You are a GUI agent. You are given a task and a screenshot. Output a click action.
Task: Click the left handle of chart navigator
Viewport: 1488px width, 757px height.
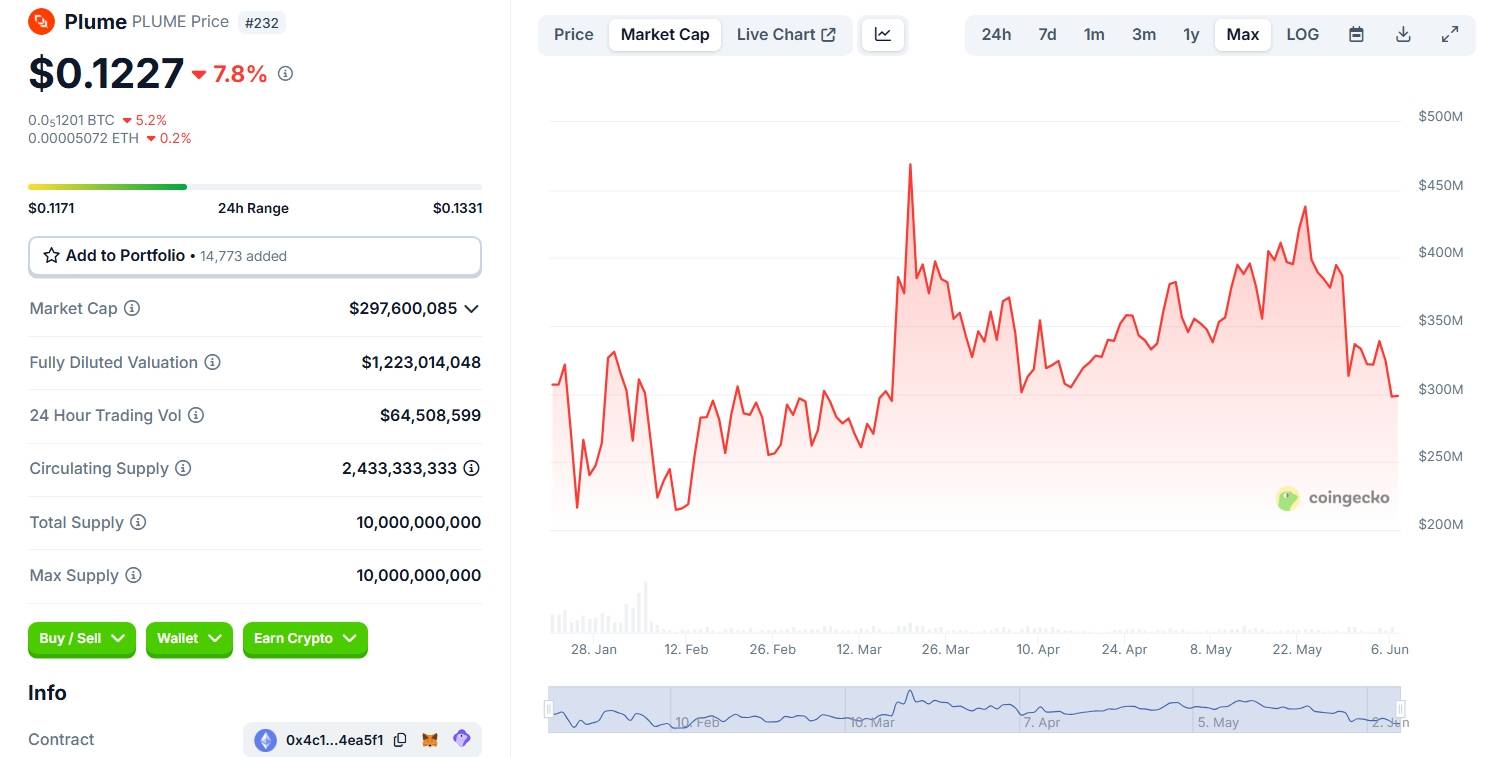pos(548,709)
